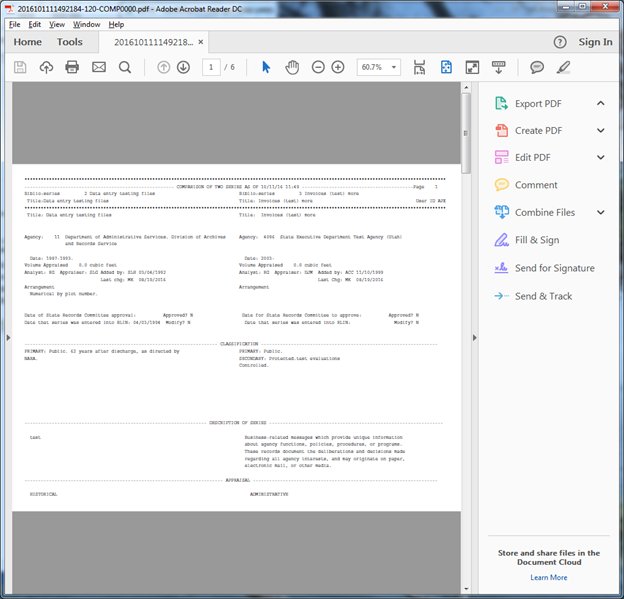The image size is (624, 599).
Task: Click the Export PDF label
Action: 538,103
